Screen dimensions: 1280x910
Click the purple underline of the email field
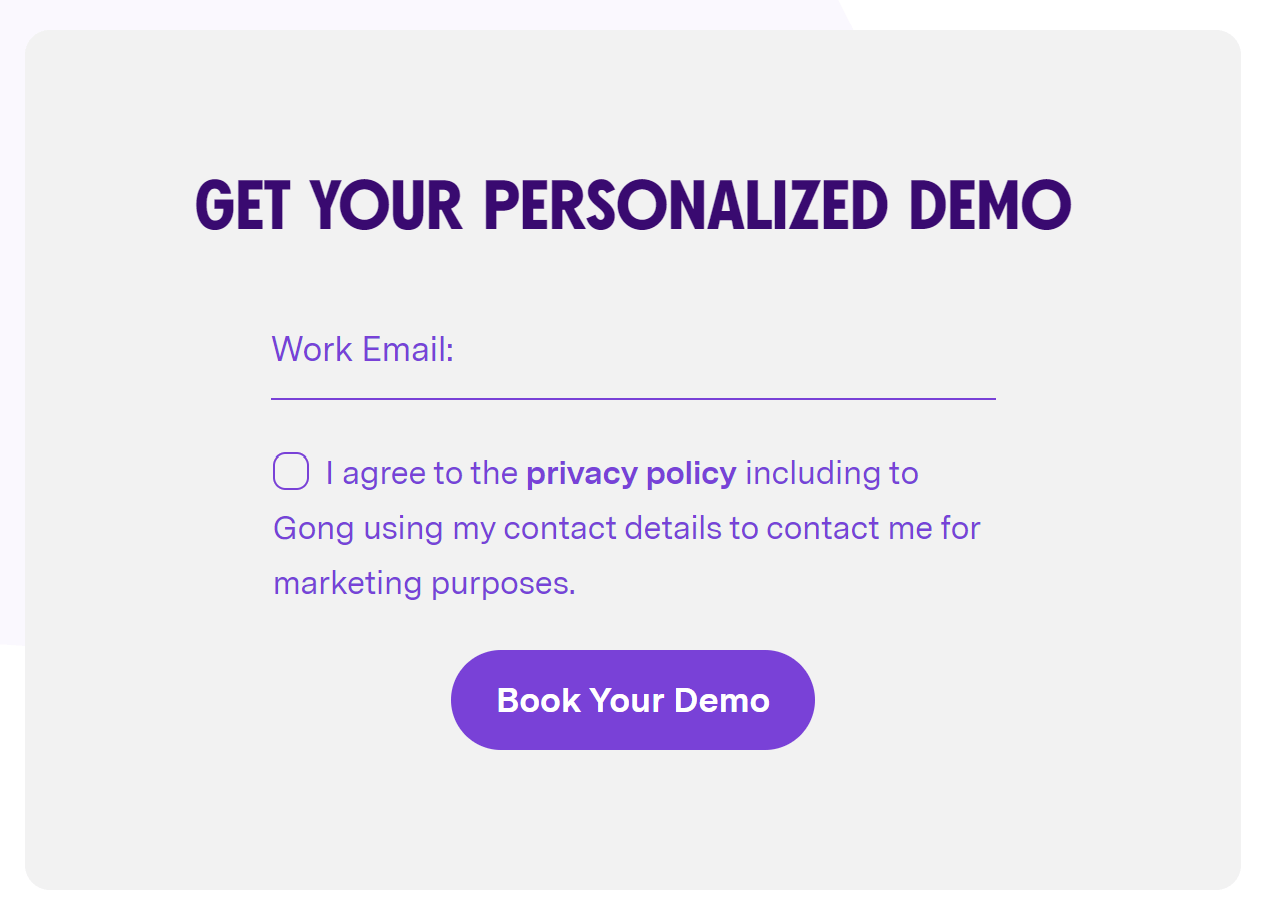633,399
